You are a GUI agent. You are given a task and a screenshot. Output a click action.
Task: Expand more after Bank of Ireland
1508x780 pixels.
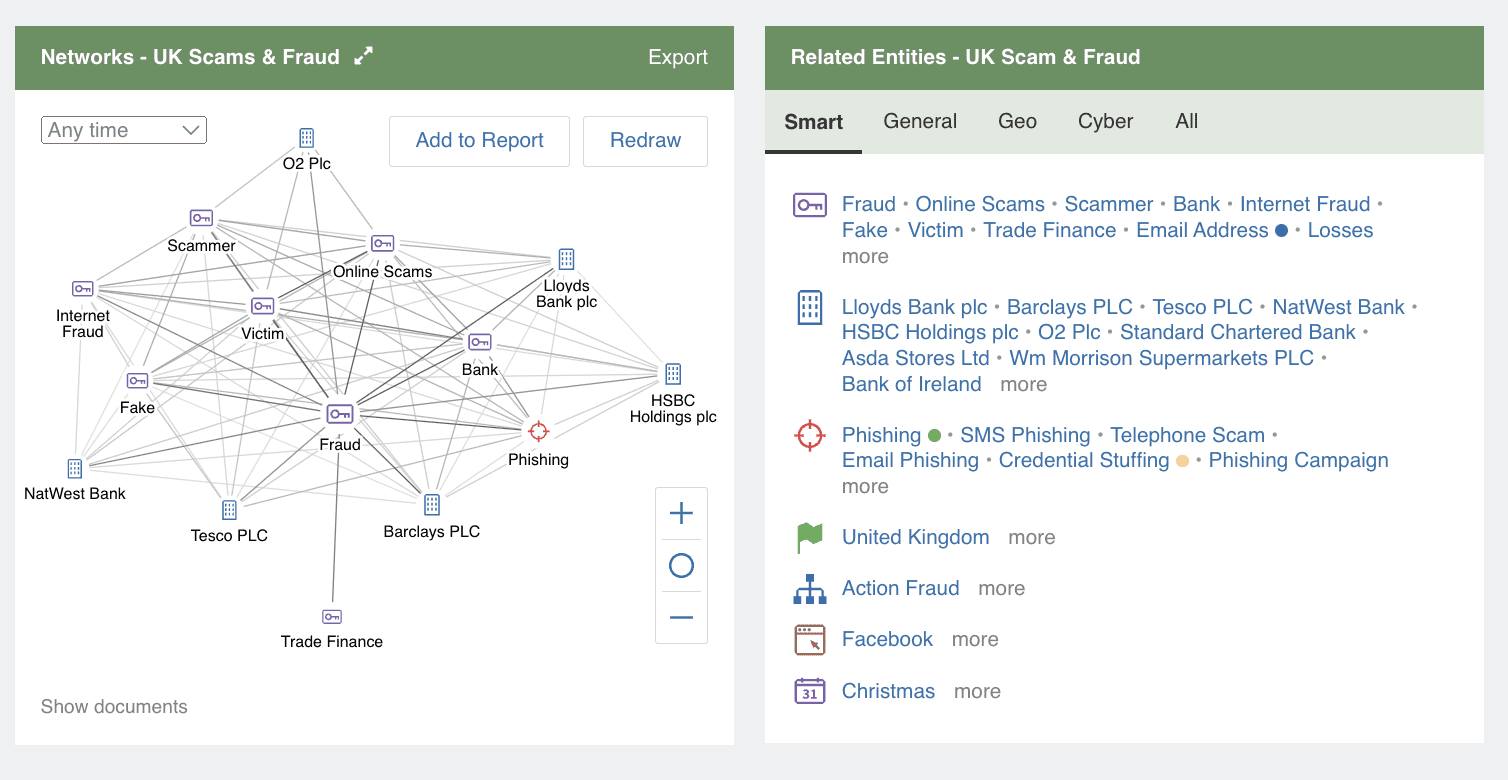click(x=1024, y=384)
